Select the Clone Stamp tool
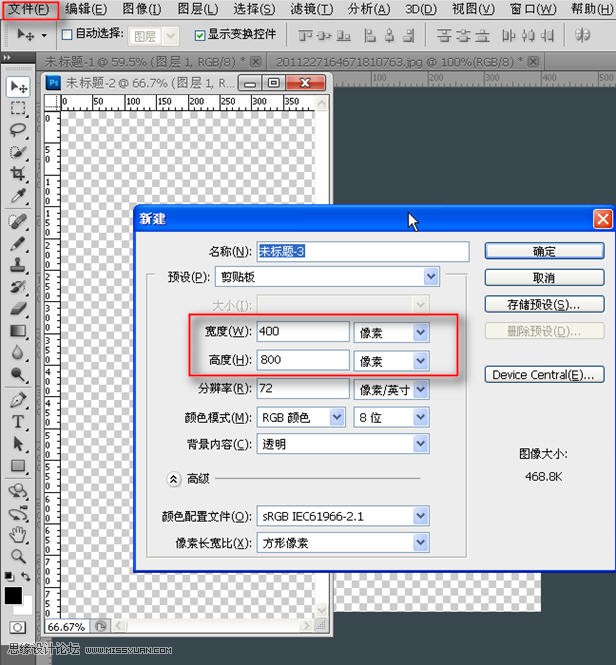This screenshot has width=616, height=665. click(x=18, y=265)
